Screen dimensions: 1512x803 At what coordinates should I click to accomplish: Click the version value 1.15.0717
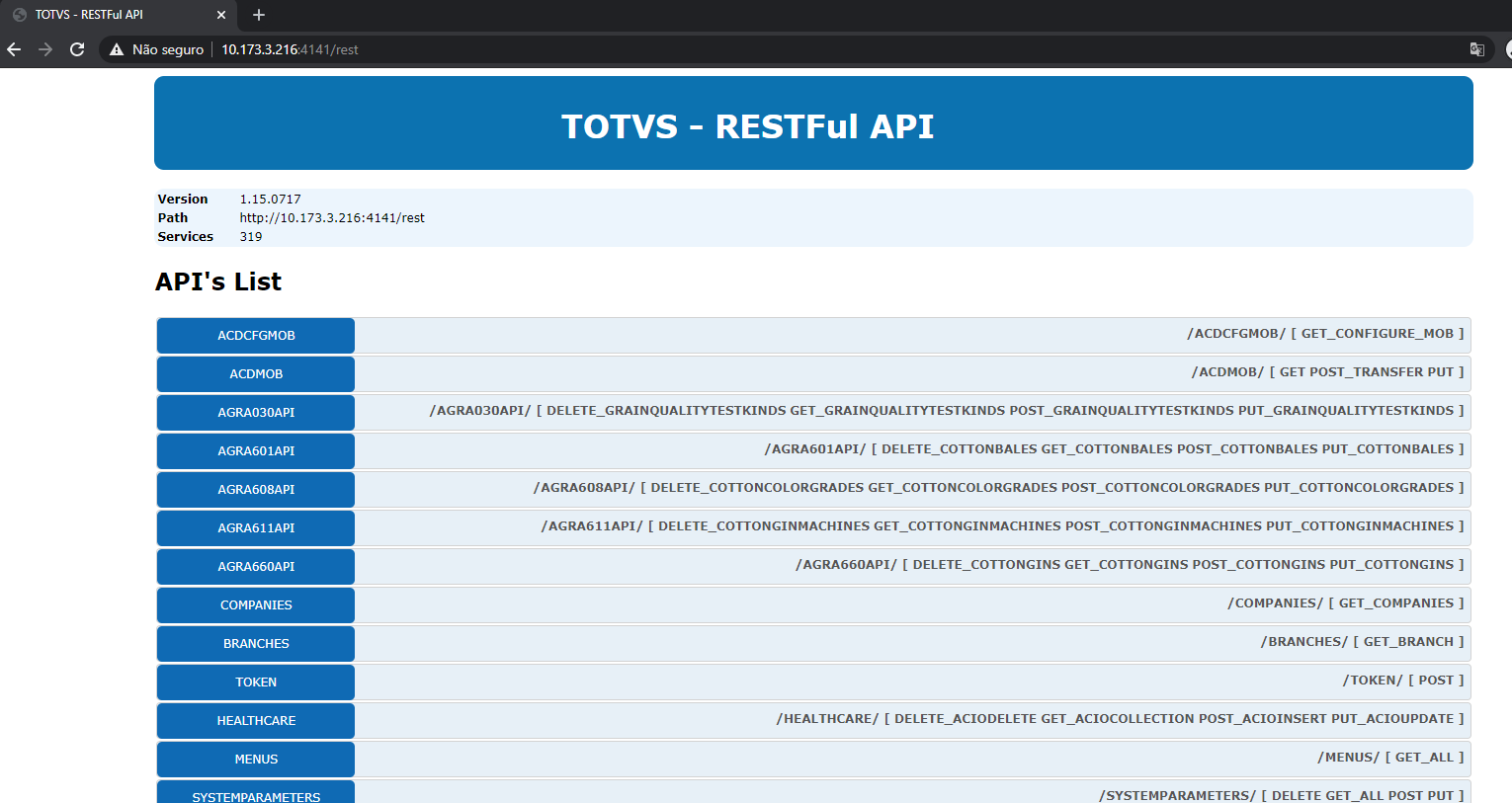[270, 200]
